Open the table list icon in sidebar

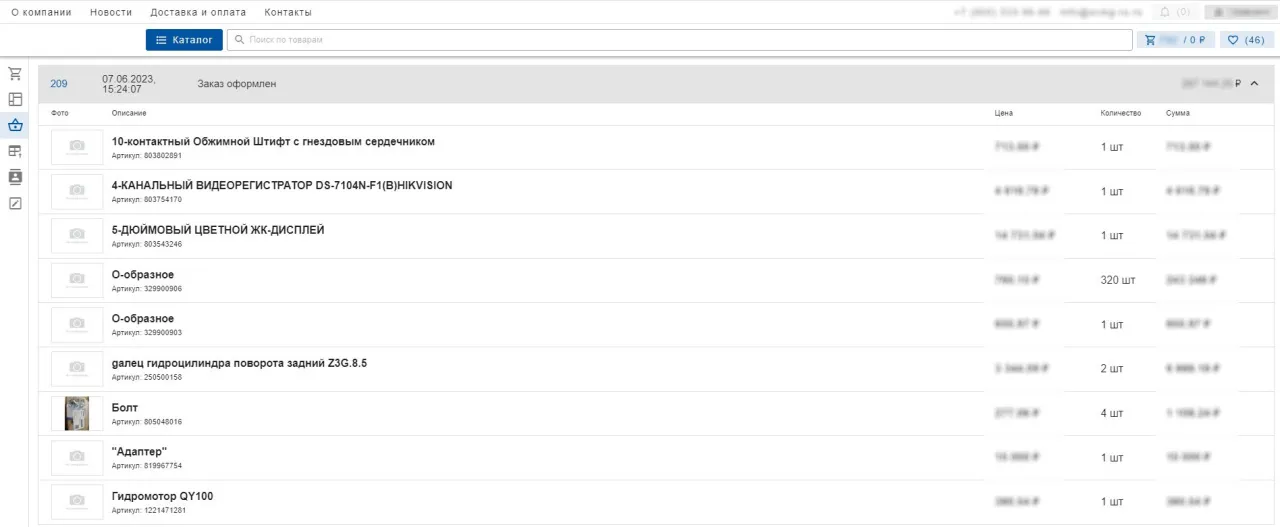point(15,152)
